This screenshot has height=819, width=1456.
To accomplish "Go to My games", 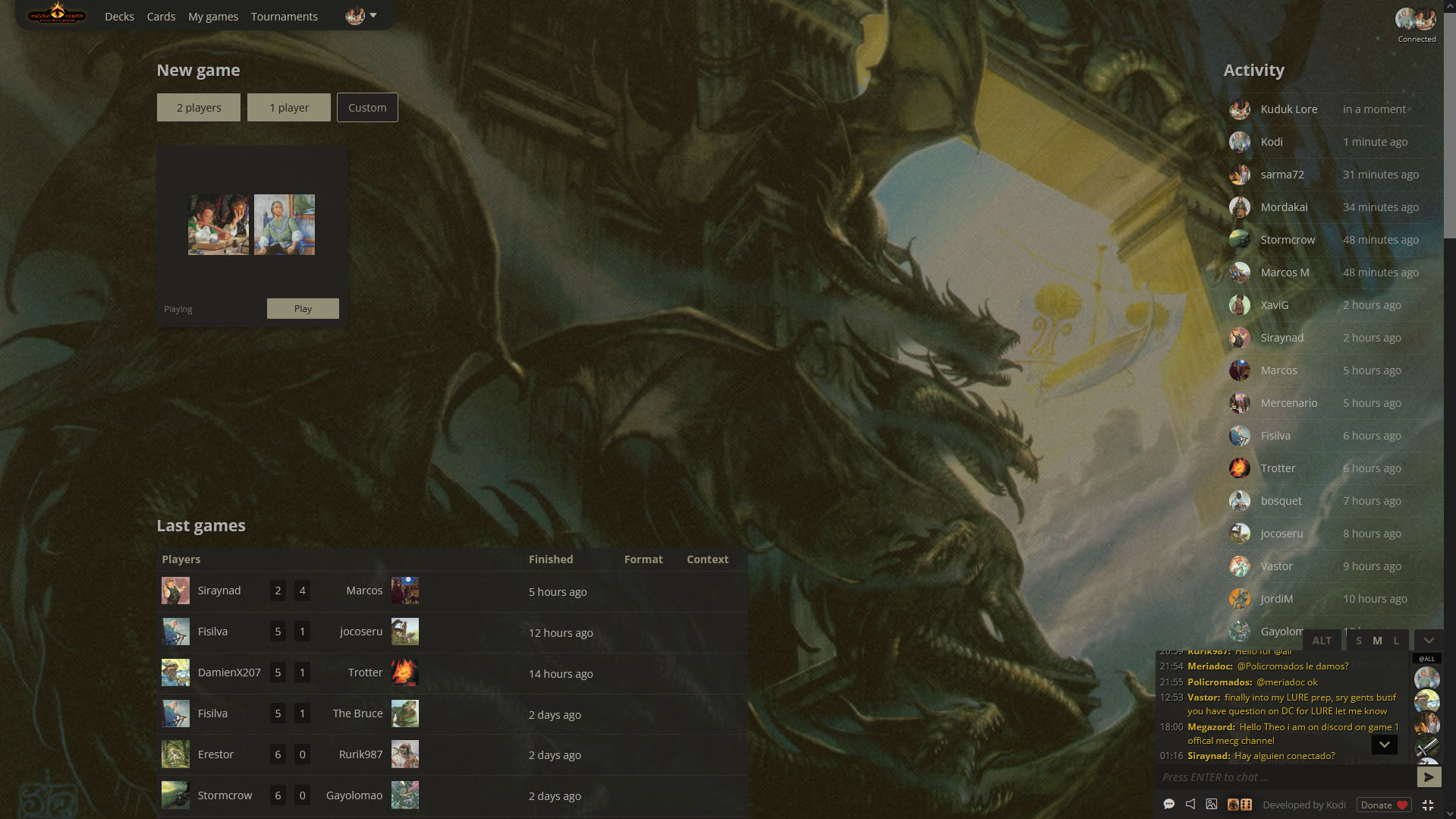I will (x=213, y=16).
